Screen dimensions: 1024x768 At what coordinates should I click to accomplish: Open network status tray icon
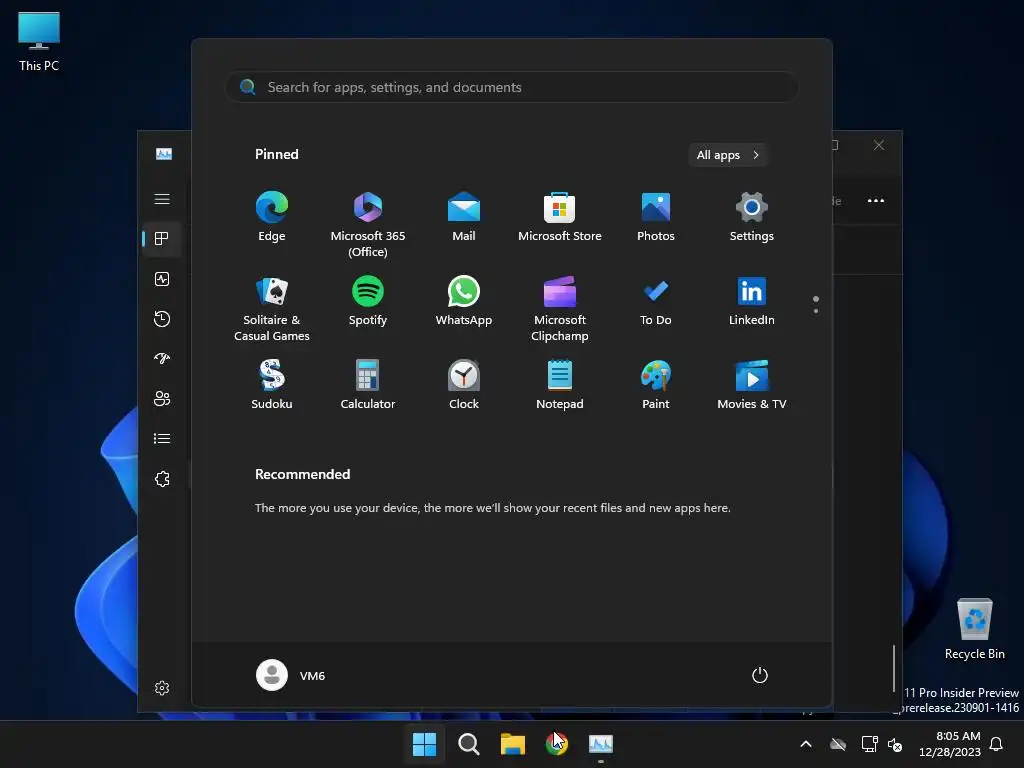[x=869, y=744]
